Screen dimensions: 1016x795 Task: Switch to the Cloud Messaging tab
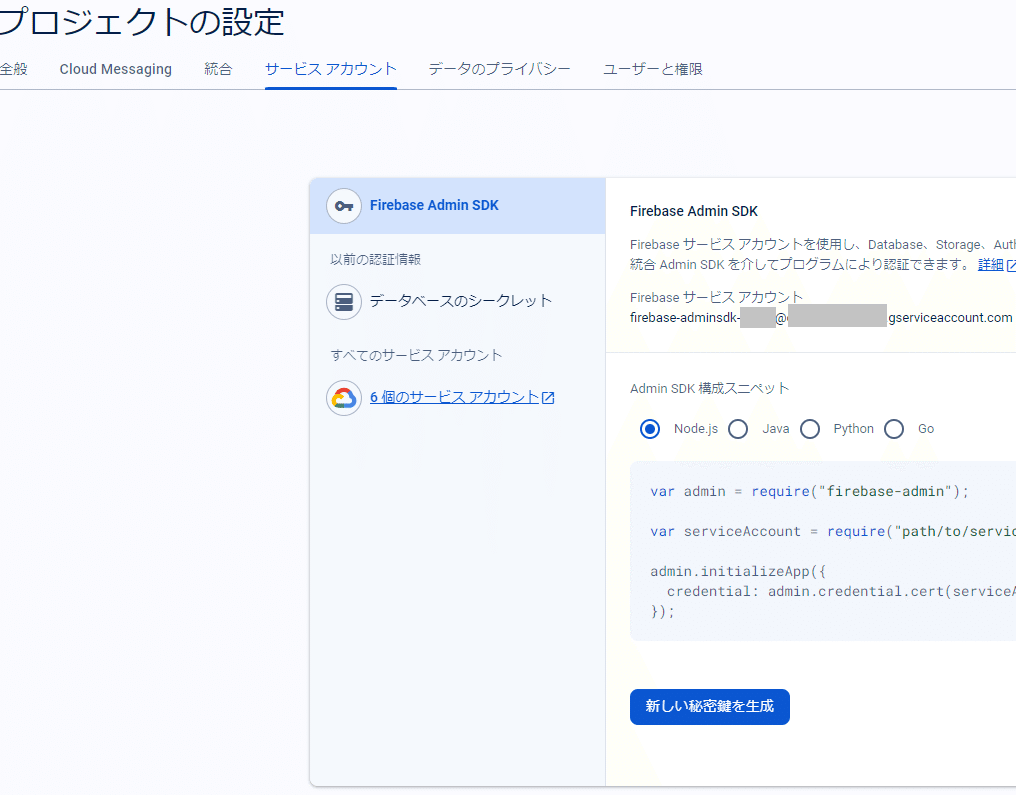coord(115,69)
